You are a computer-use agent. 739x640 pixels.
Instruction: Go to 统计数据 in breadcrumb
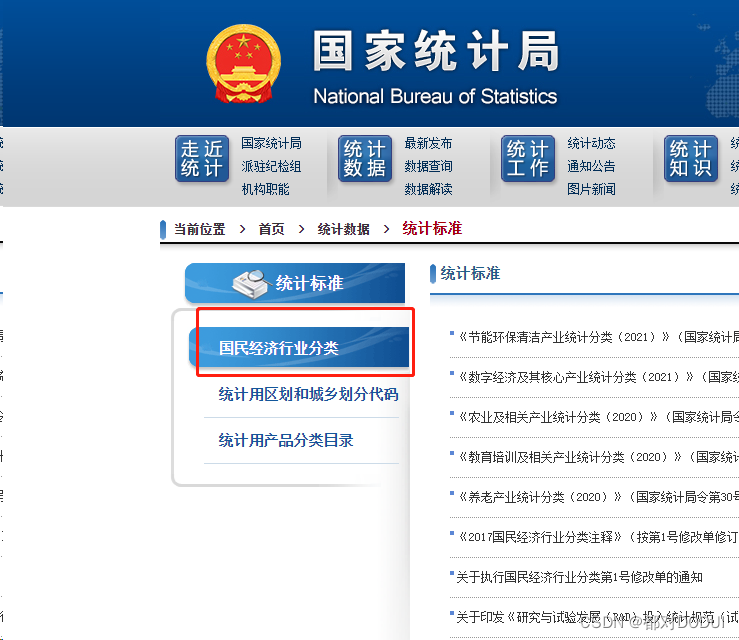344,229
